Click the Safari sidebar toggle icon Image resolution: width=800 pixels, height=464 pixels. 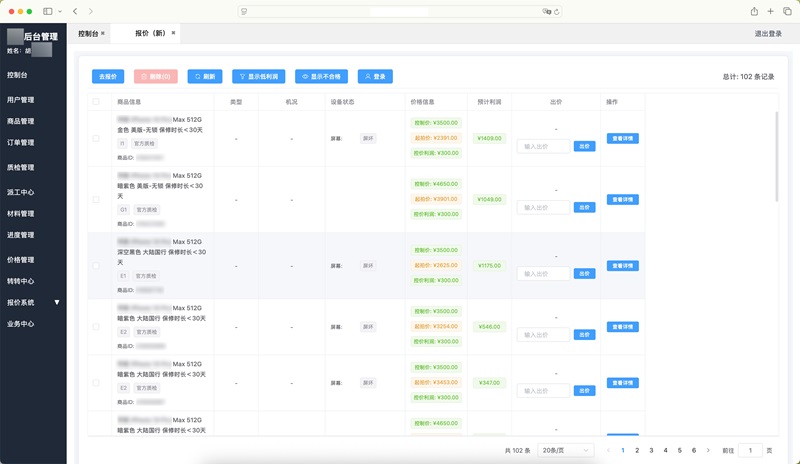coord(48,11)
